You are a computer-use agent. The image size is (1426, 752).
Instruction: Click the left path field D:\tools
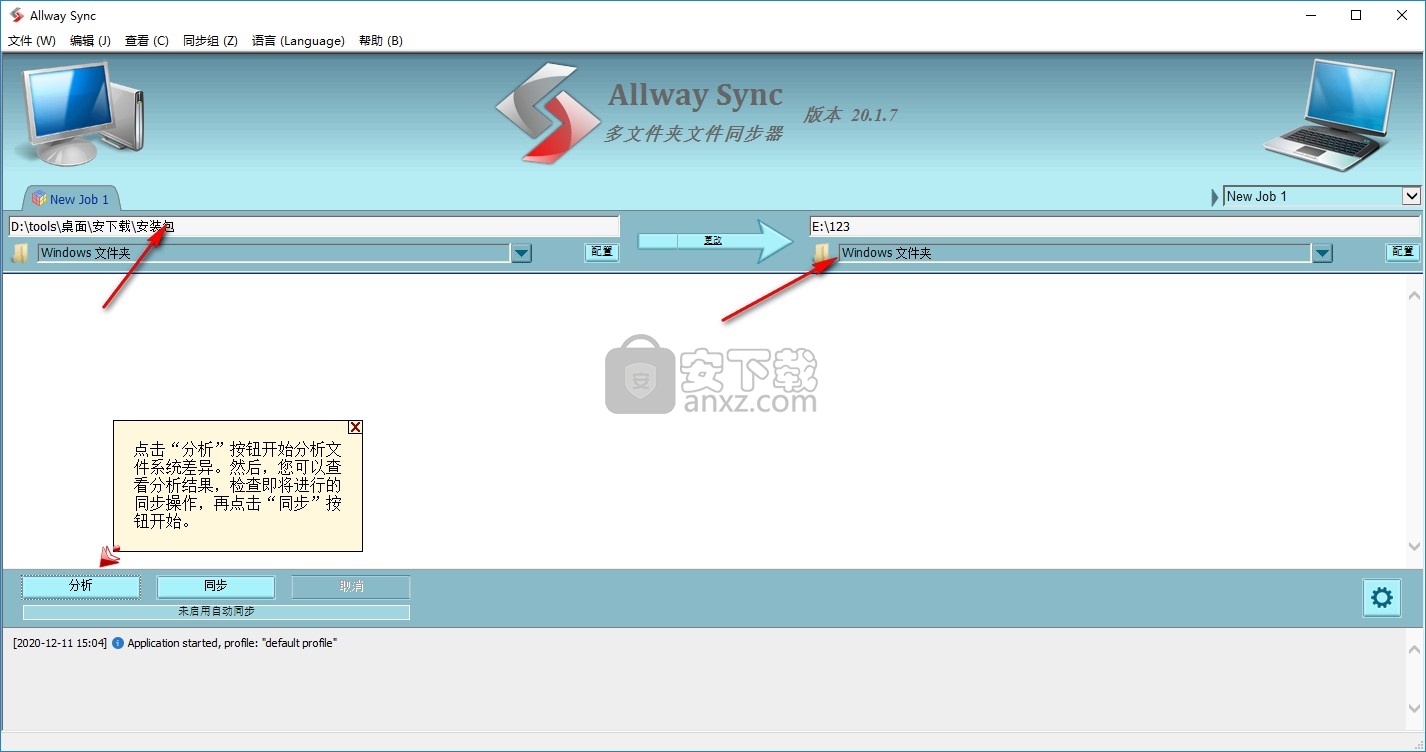click(x=314, y=226)
